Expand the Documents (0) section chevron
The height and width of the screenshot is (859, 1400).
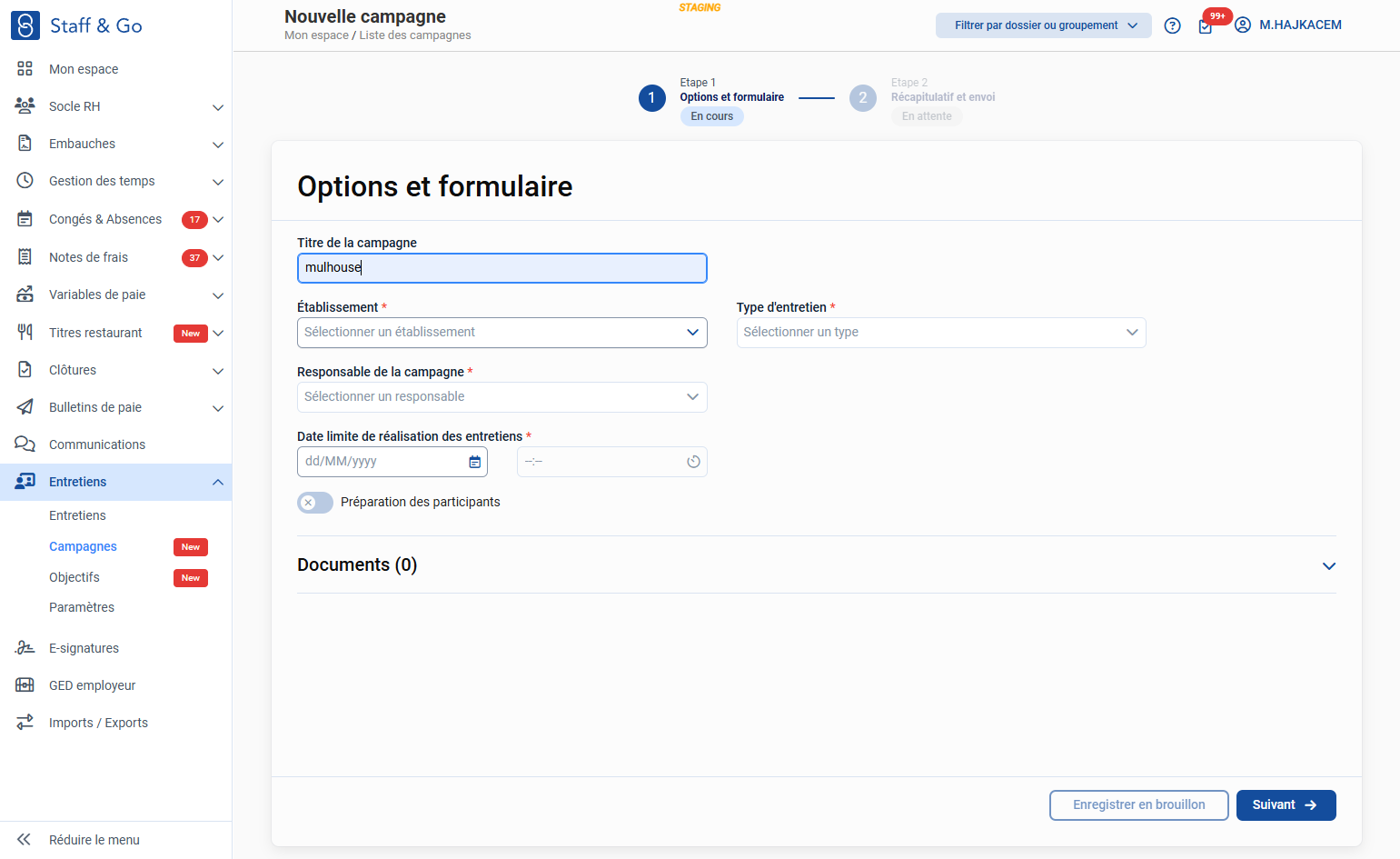tap(1329, 566)
